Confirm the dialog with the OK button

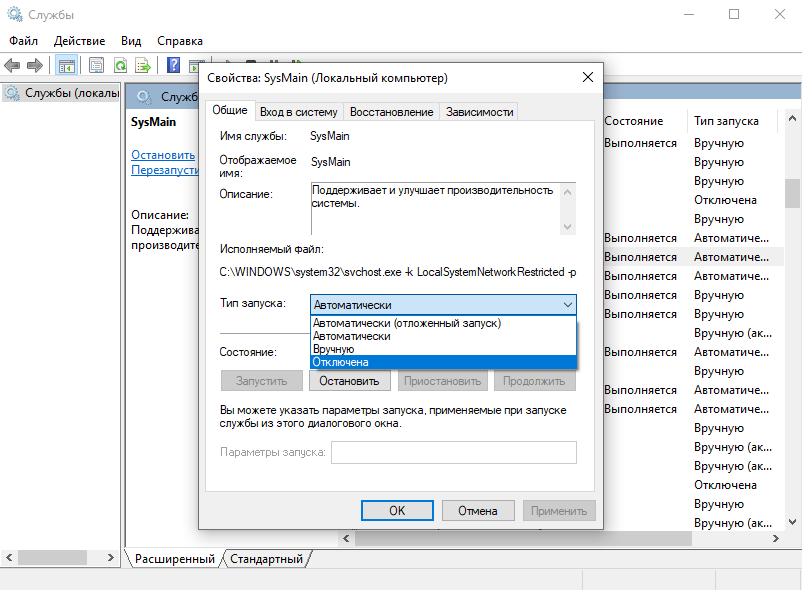coord(397,510)
